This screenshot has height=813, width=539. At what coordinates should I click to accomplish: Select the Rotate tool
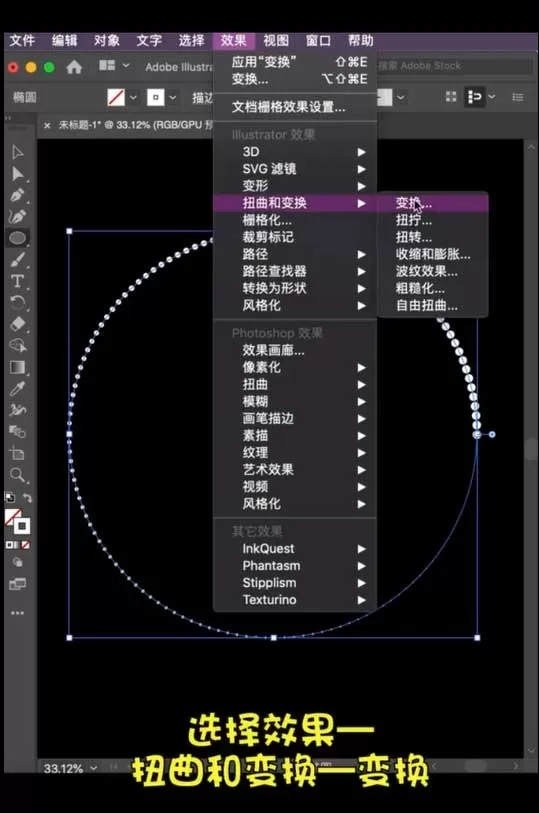(x=18, y=302)
